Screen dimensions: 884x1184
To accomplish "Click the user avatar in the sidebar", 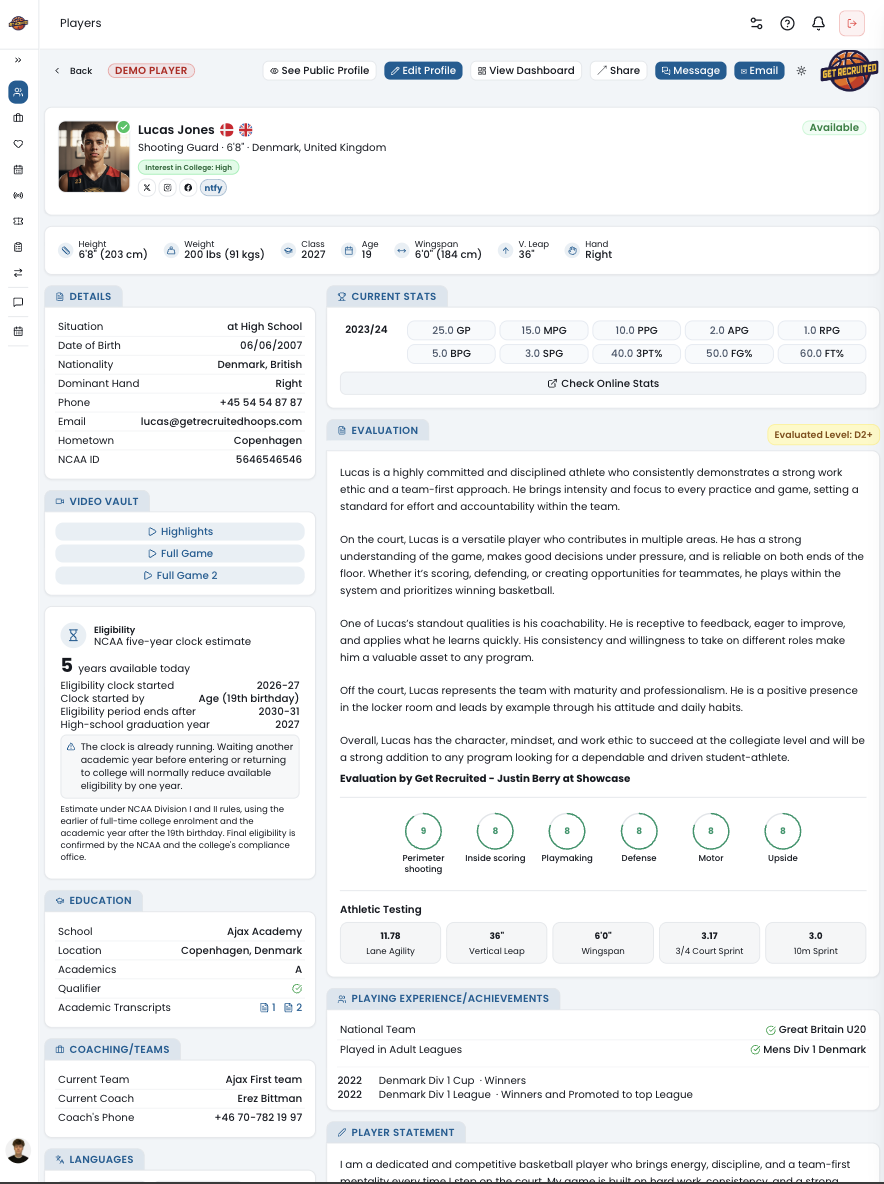I will [x=18, y=1151].
